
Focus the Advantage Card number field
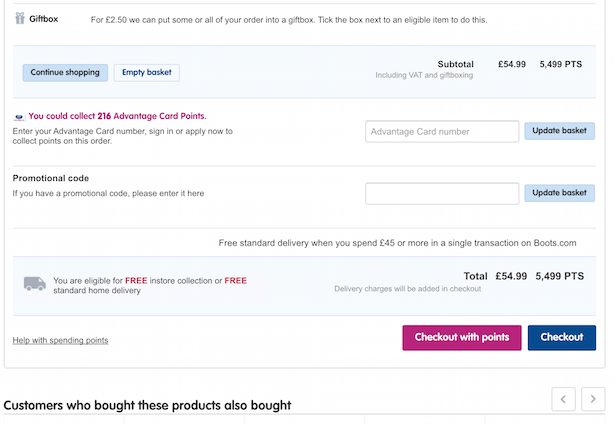click(442, 131)
